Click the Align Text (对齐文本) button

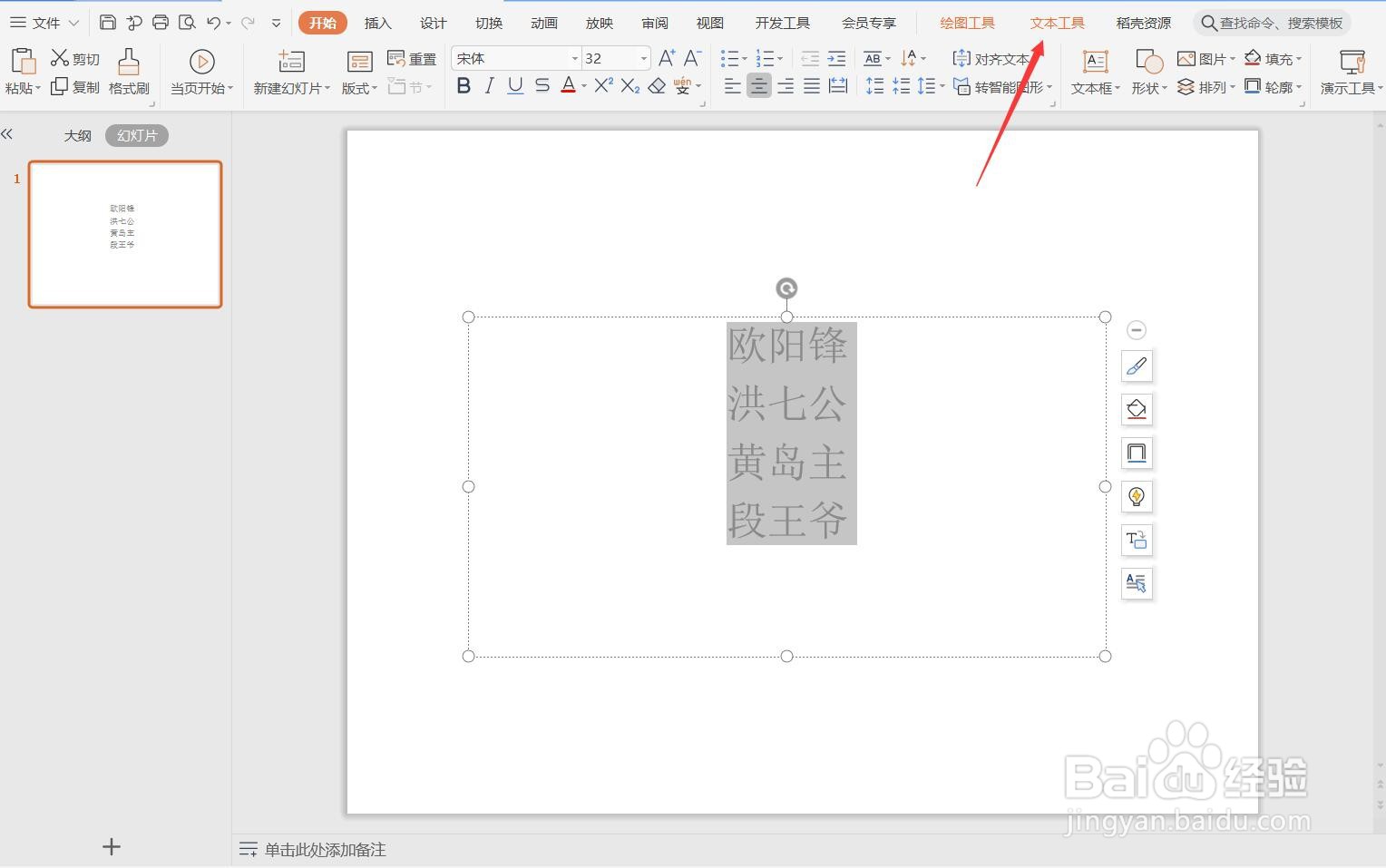(991, 59)
